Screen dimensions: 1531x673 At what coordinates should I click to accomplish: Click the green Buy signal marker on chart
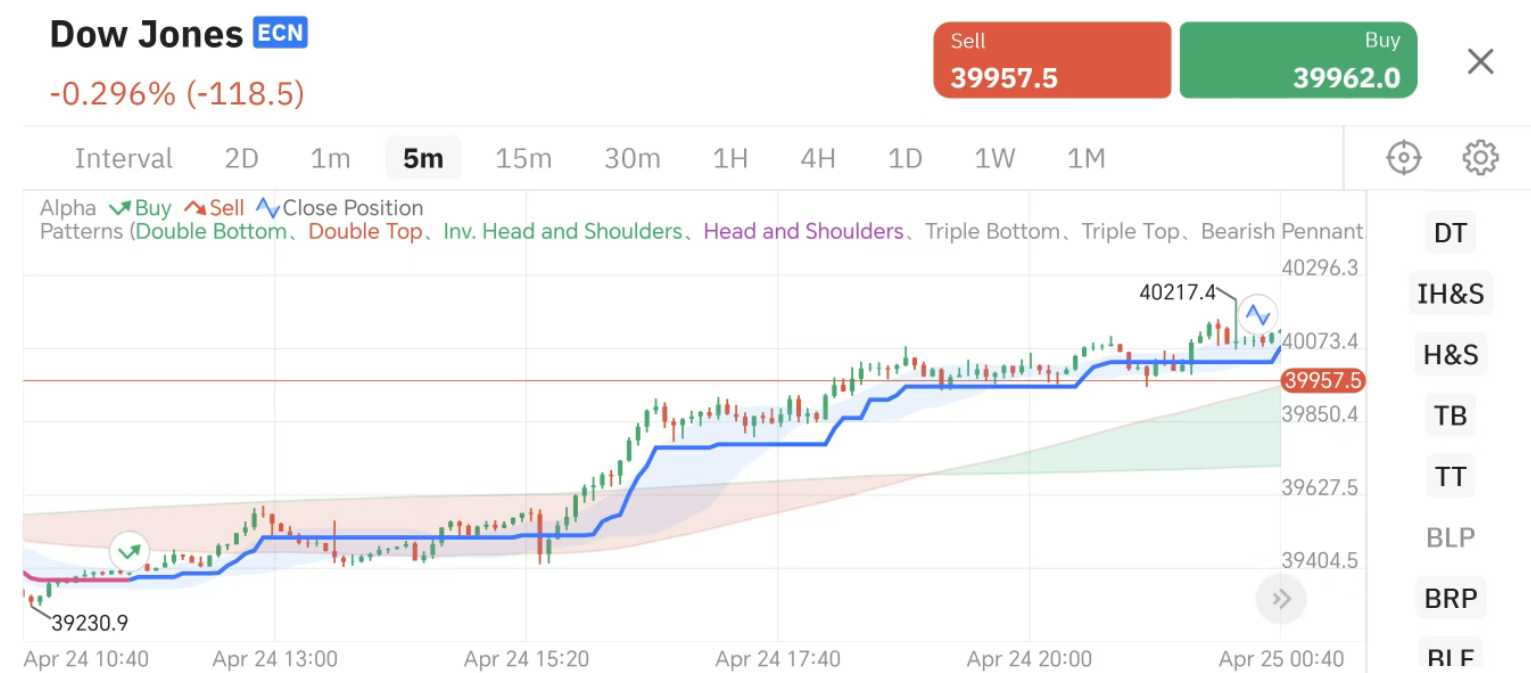(x=129, y=551)
